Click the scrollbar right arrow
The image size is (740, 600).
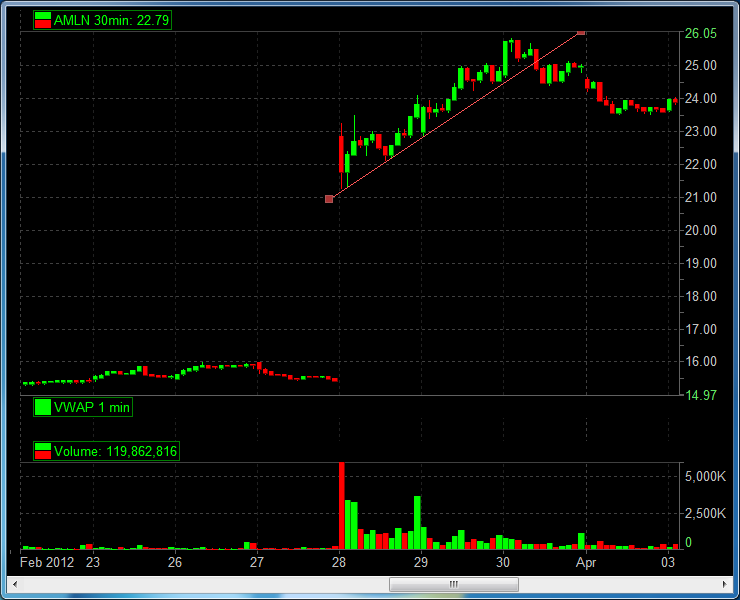tap(724, 584)
